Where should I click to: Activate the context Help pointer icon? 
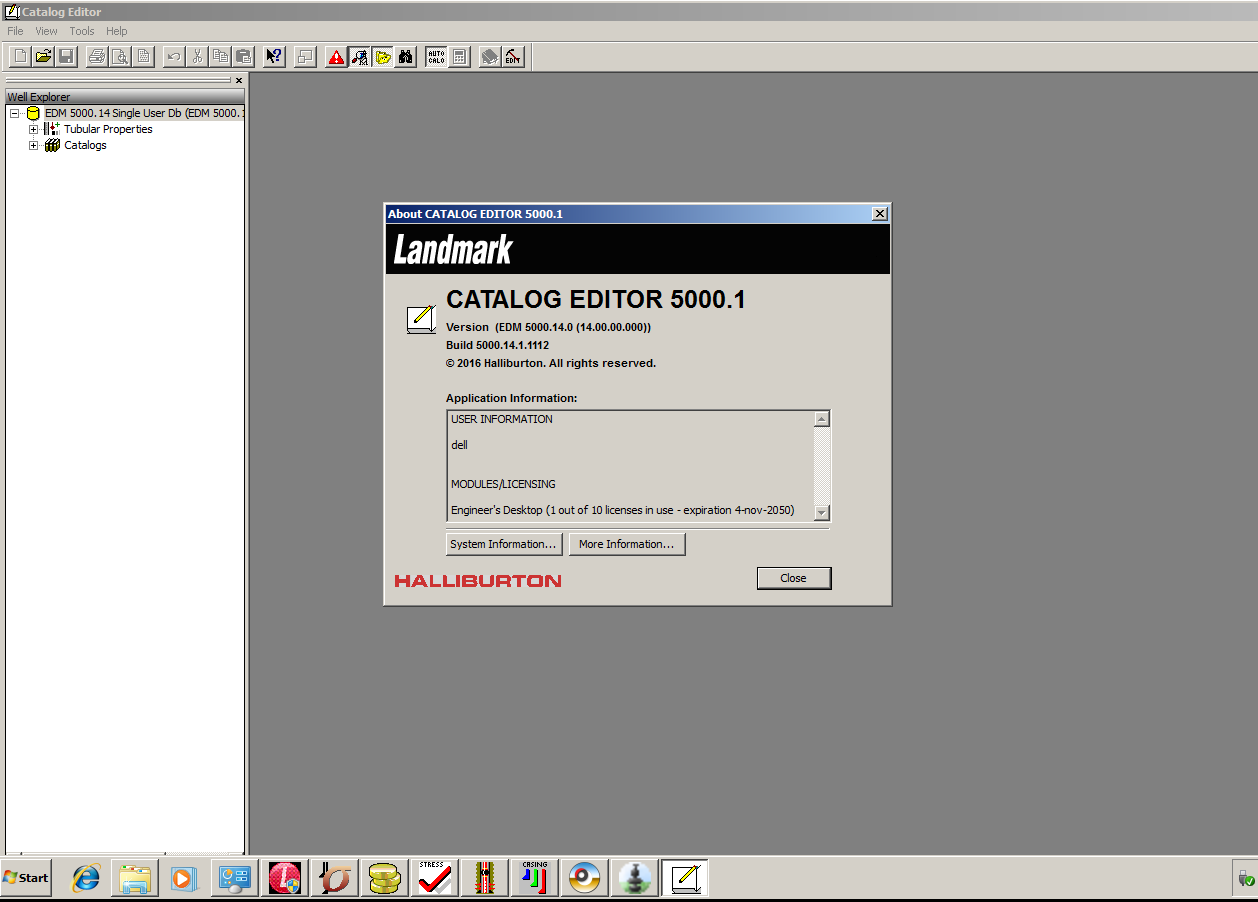(x=274, y=57)
